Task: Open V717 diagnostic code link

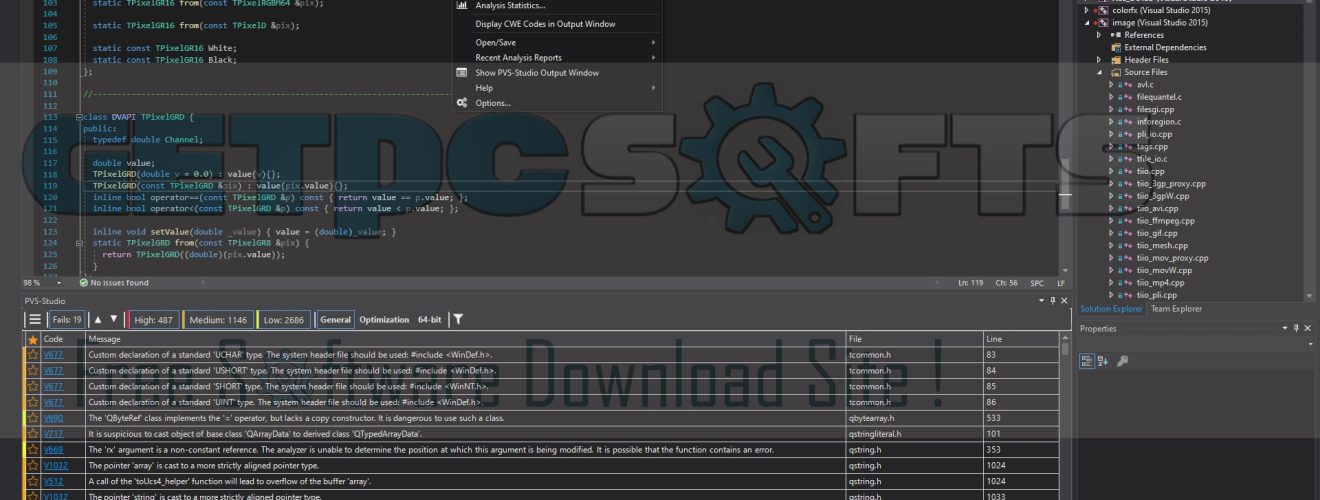Action: pyautogui.click(x=53, y=434)
